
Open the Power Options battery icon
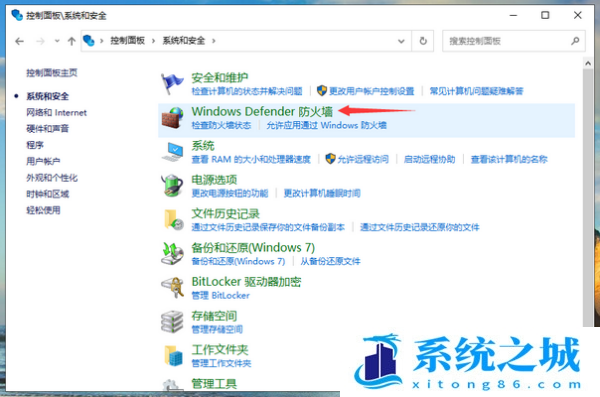coord(172,186)
